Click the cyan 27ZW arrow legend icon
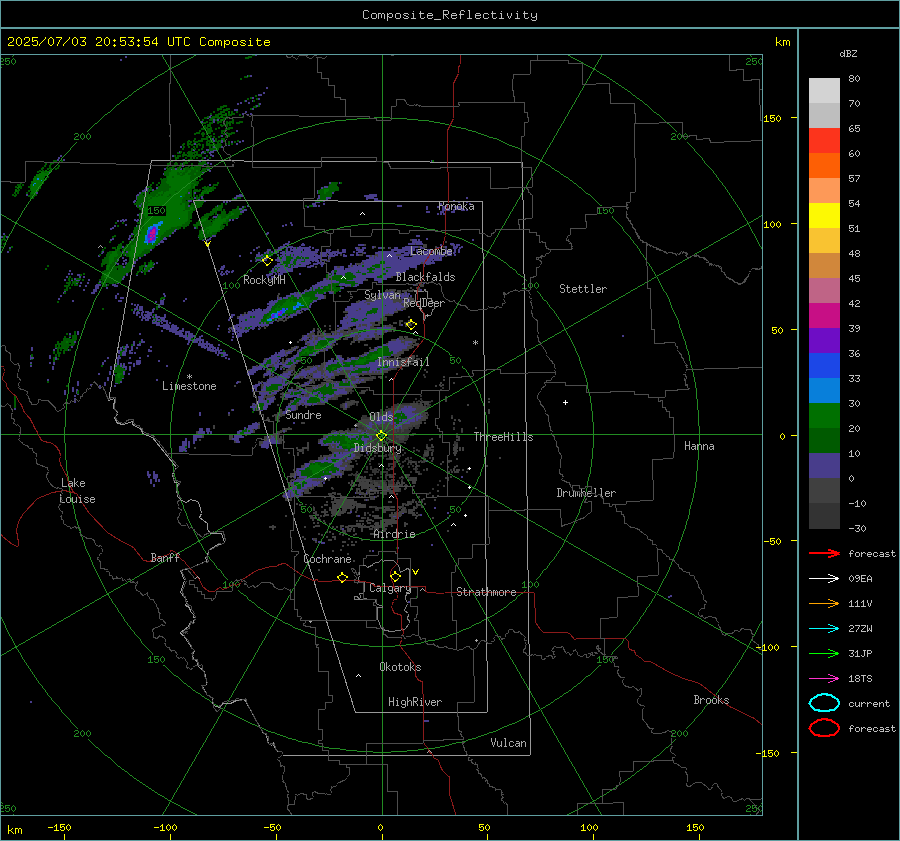Viewport: 900px width, 841px height. pos(824,629)
